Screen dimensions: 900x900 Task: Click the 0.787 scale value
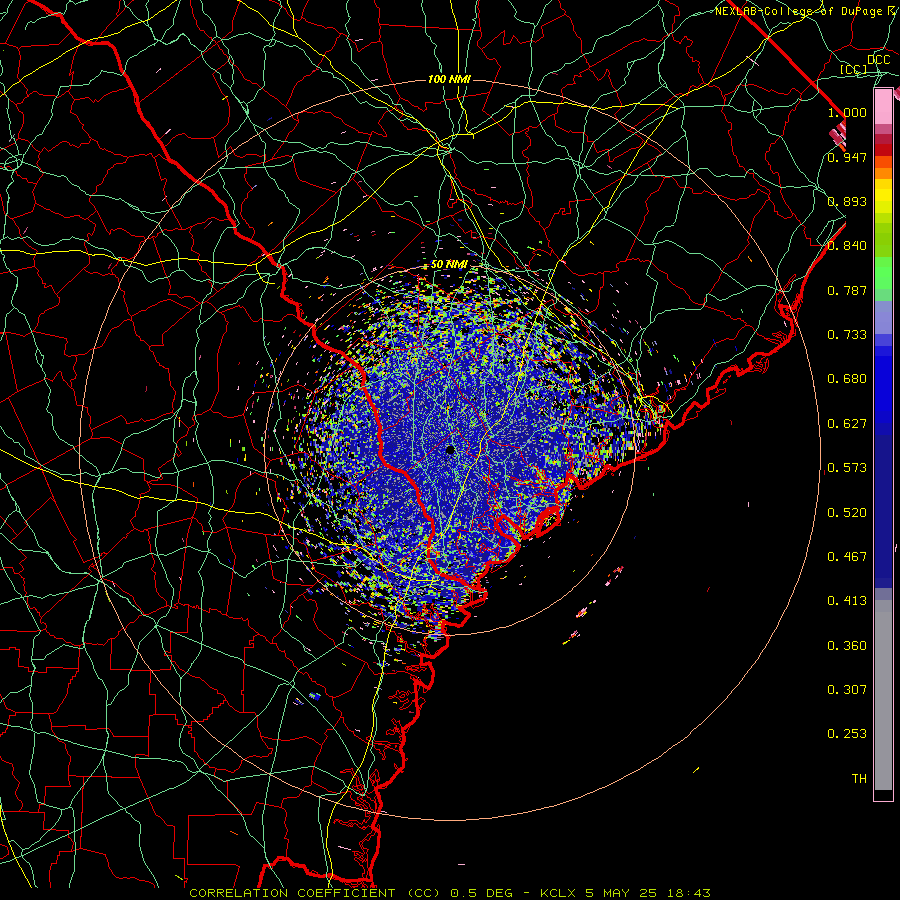tap(847, 290)
